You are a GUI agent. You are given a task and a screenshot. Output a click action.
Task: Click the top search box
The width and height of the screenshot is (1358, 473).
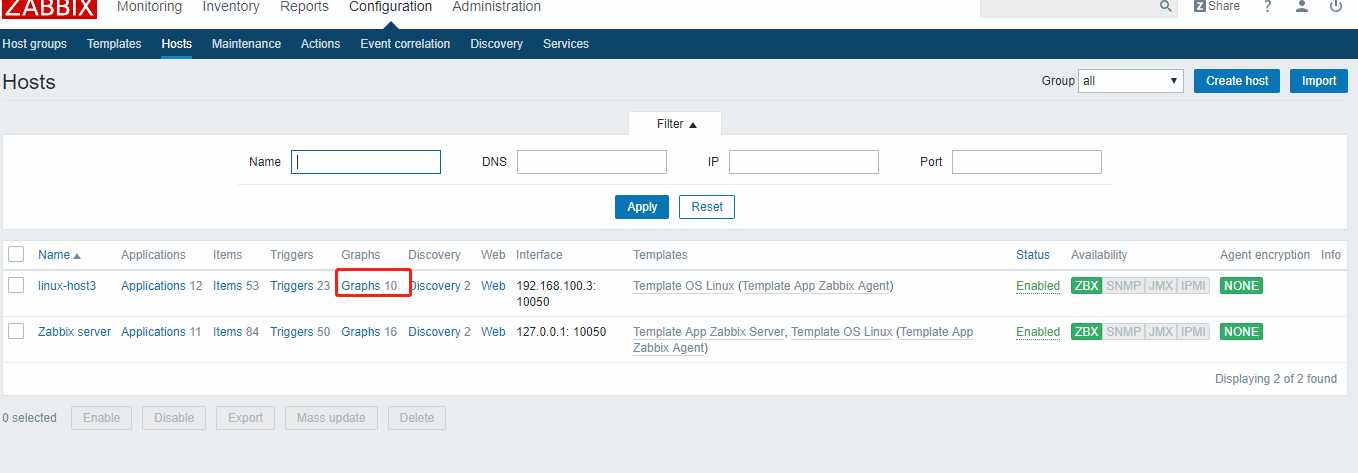(1069, 6)
